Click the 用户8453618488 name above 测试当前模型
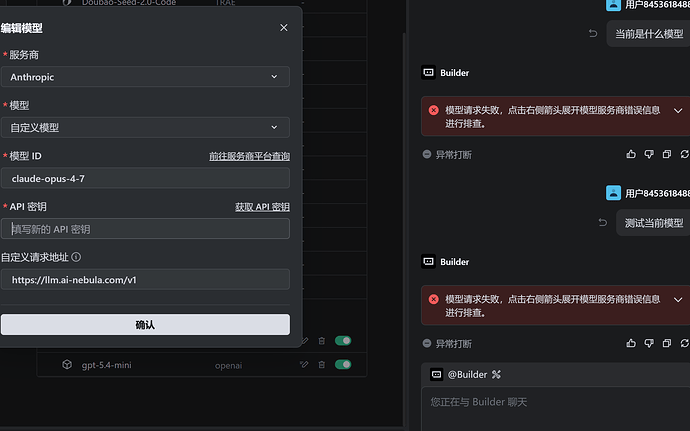Viewport: 690px width, 431px height. 657,193
